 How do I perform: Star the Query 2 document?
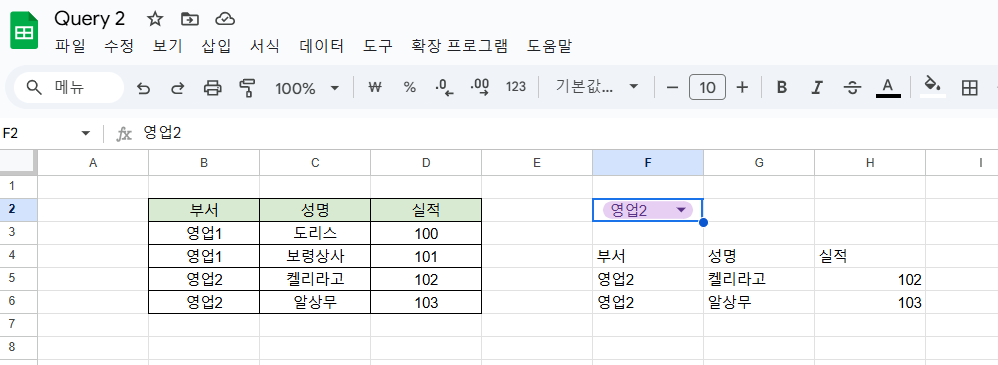tap(155, 19)
